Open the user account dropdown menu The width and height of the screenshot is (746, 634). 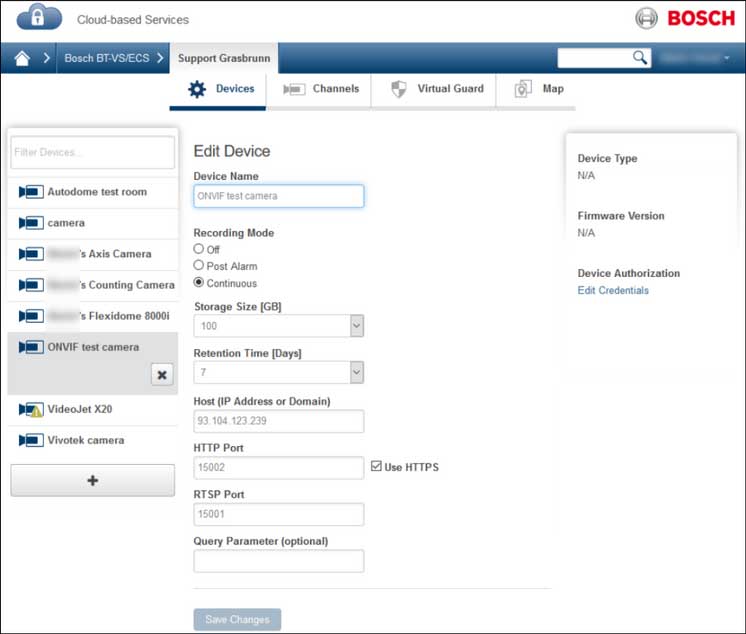pyautogui.click(x=697, y=58)
